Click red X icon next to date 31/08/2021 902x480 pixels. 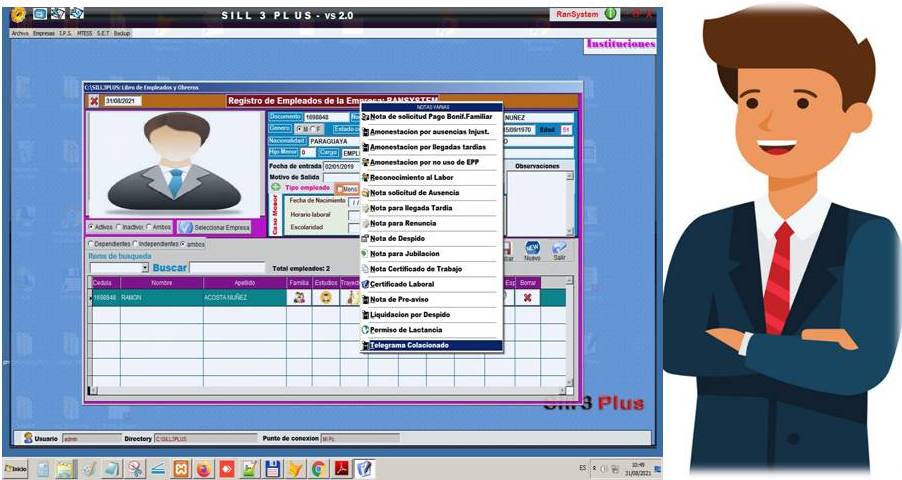tap(94, 101)
